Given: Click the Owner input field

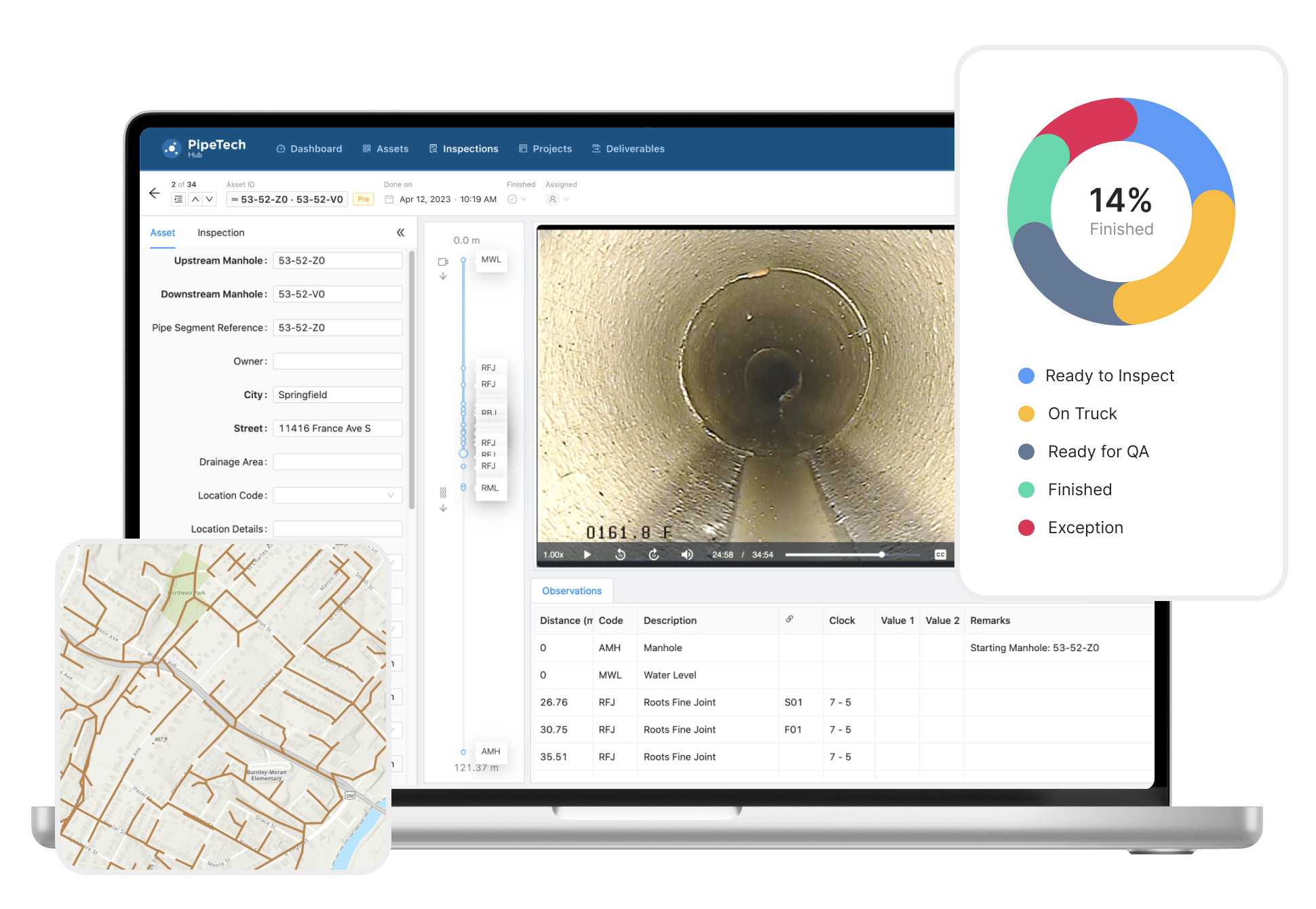Looking at the screenshot, I should tap(337, 362).
